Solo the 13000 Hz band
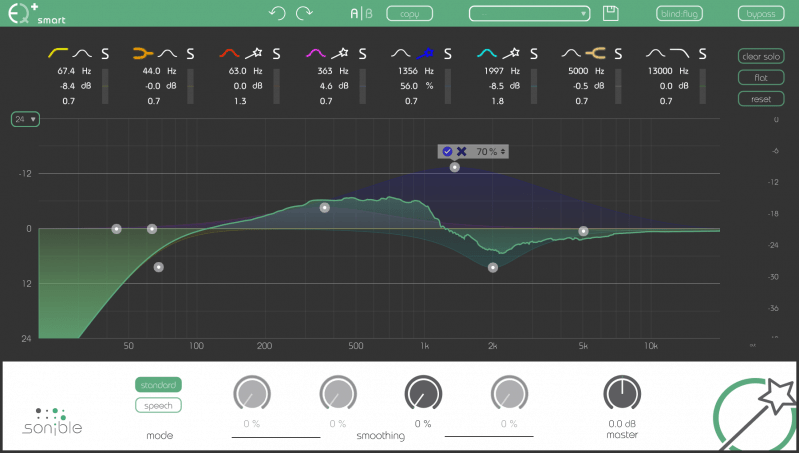Image resolution: width=799 pixels, height=453 pixels. point(706,54)
